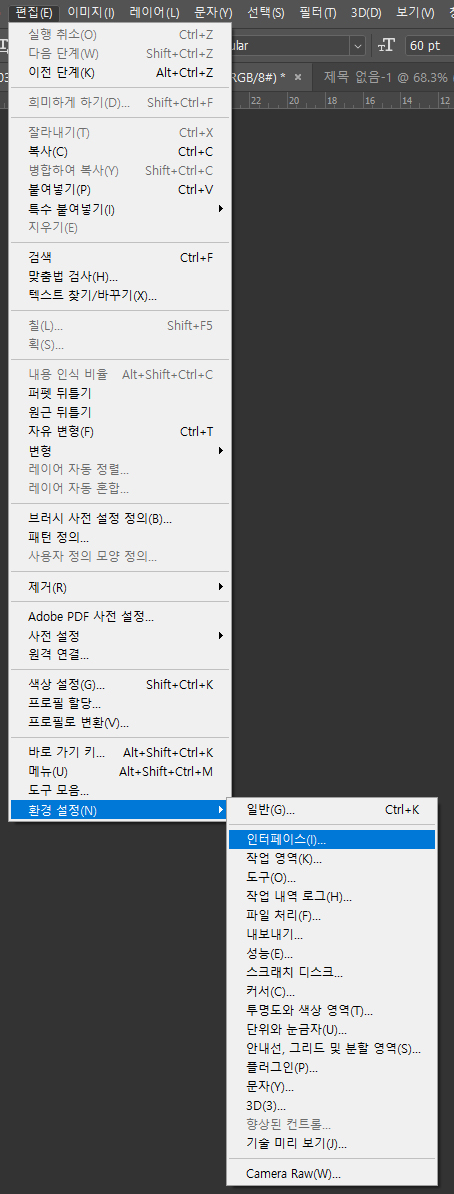Select 검색 menu entry
This screenshot has width=454, height=1194.
click(x=120, y=257)
